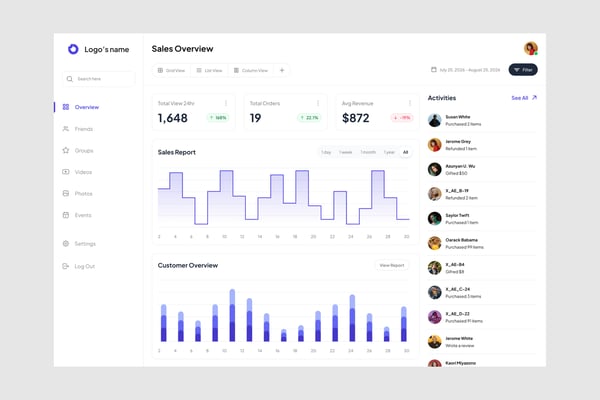This screenshot has height=400, width=600.
Task: Click the calendar icon beside the date range
Action: [x=434, y=70]
